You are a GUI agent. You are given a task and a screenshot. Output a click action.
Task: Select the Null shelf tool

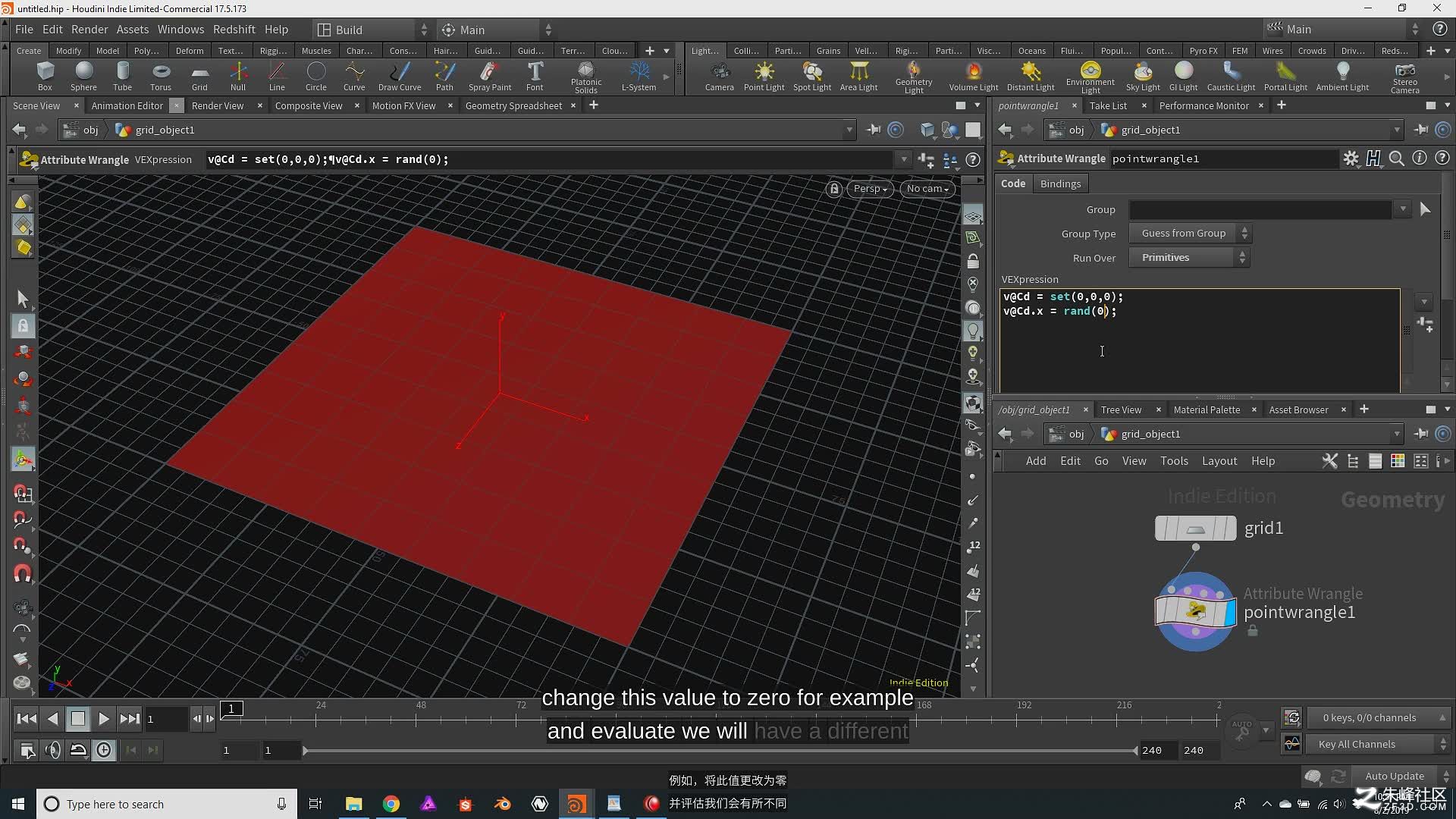coord(238,77)
